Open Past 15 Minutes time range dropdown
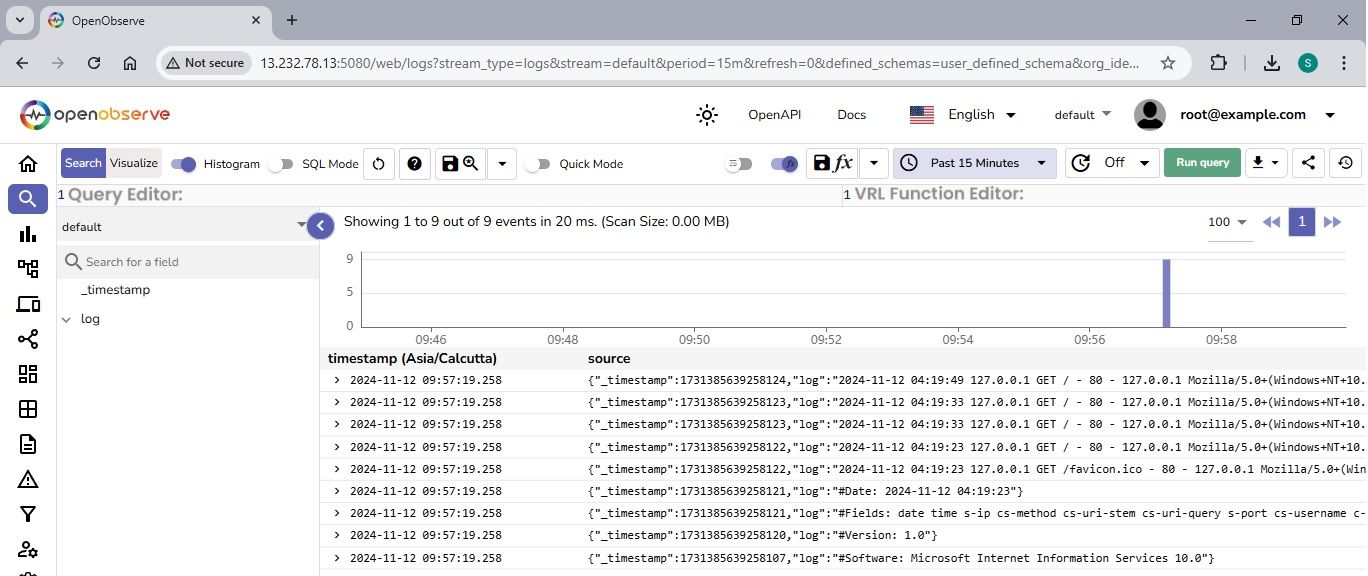 974,163
